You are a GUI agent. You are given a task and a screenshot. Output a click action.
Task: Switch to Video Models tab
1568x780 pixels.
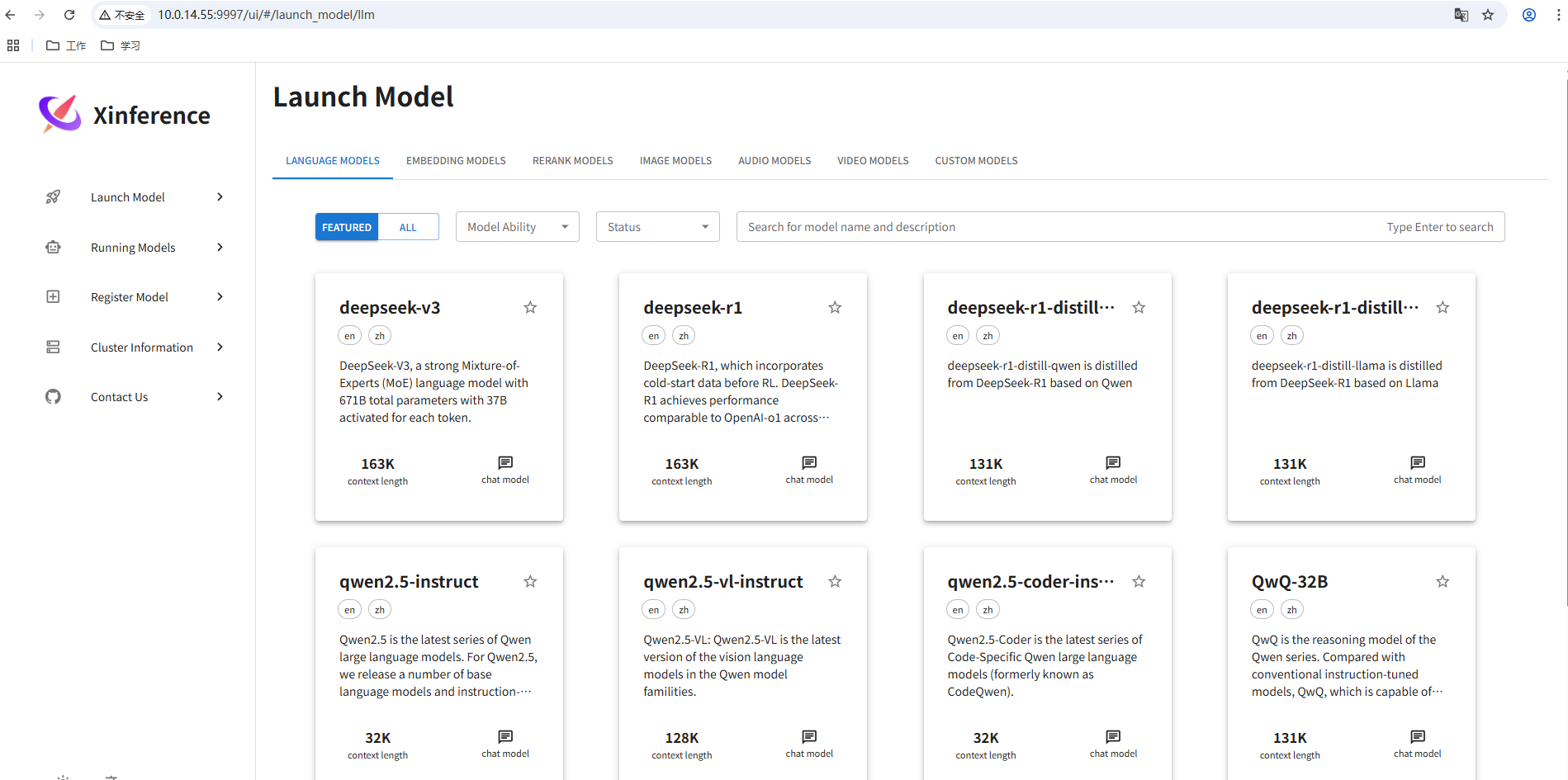pos(873,161)
